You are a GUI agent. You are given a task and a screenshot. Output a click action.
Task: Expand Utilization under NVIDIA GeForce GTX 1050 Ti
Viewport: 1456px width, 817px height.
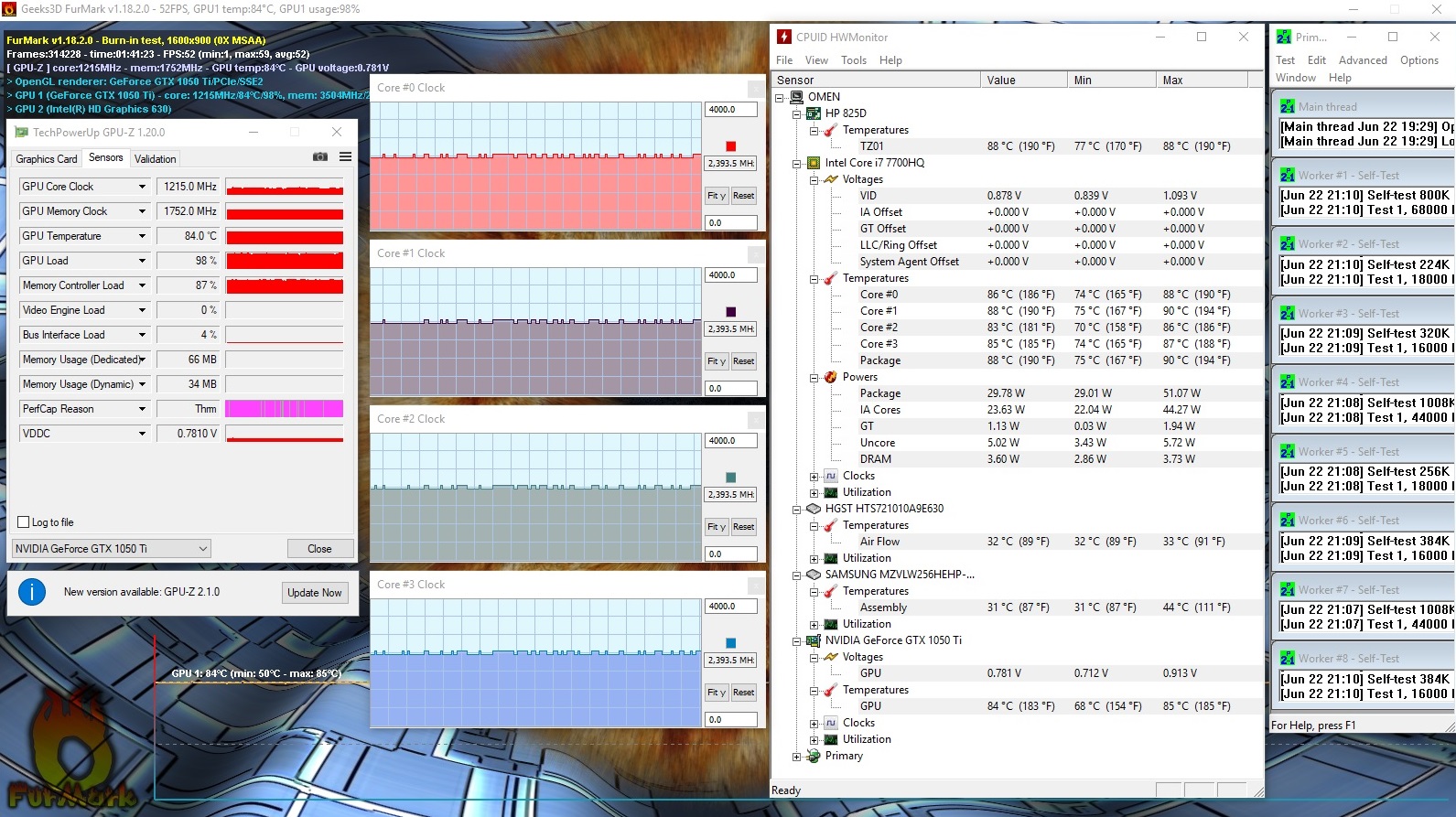pyautogui.click(x=814, y=739)
